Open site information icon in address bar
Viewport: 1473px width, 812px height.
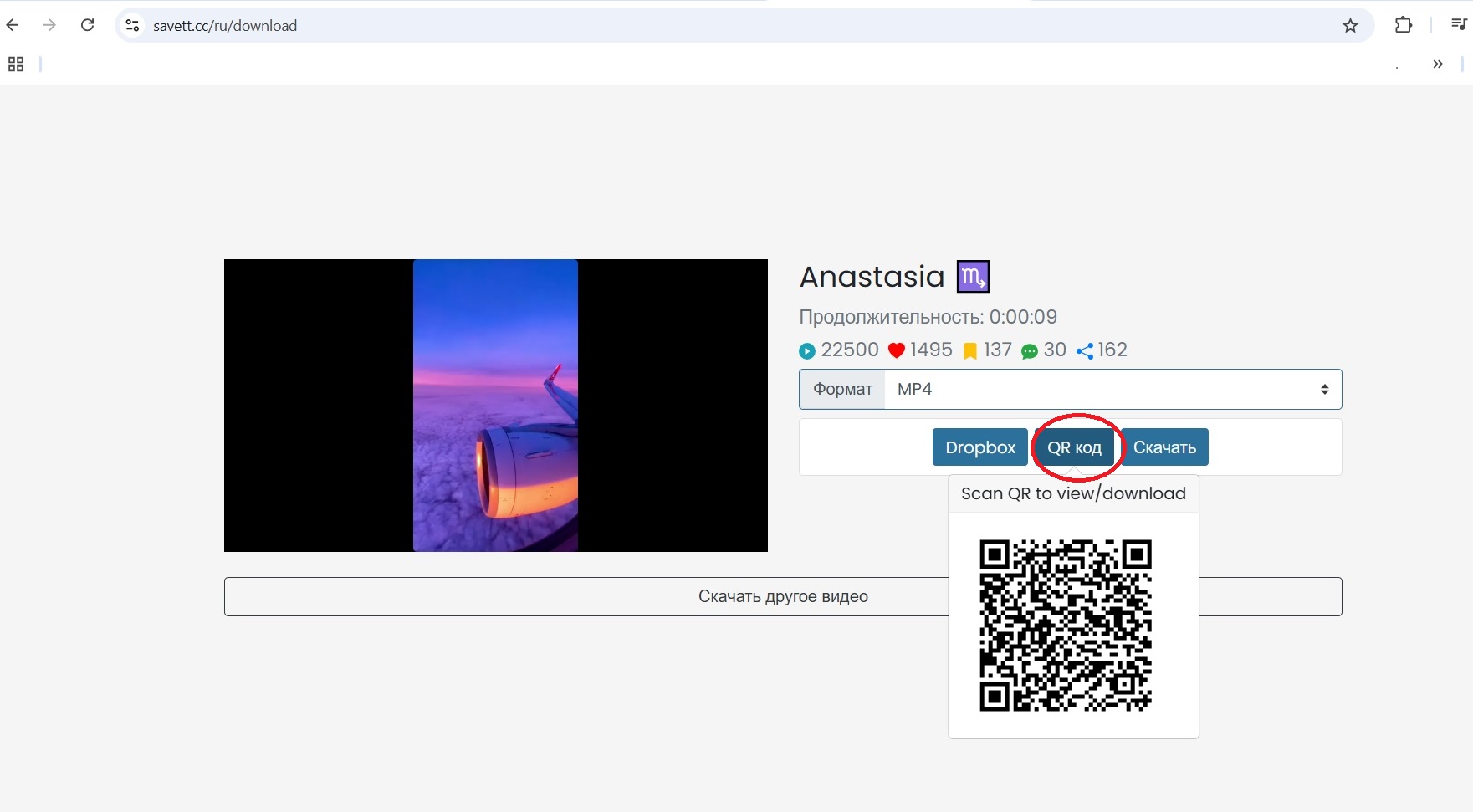(132, 26)
